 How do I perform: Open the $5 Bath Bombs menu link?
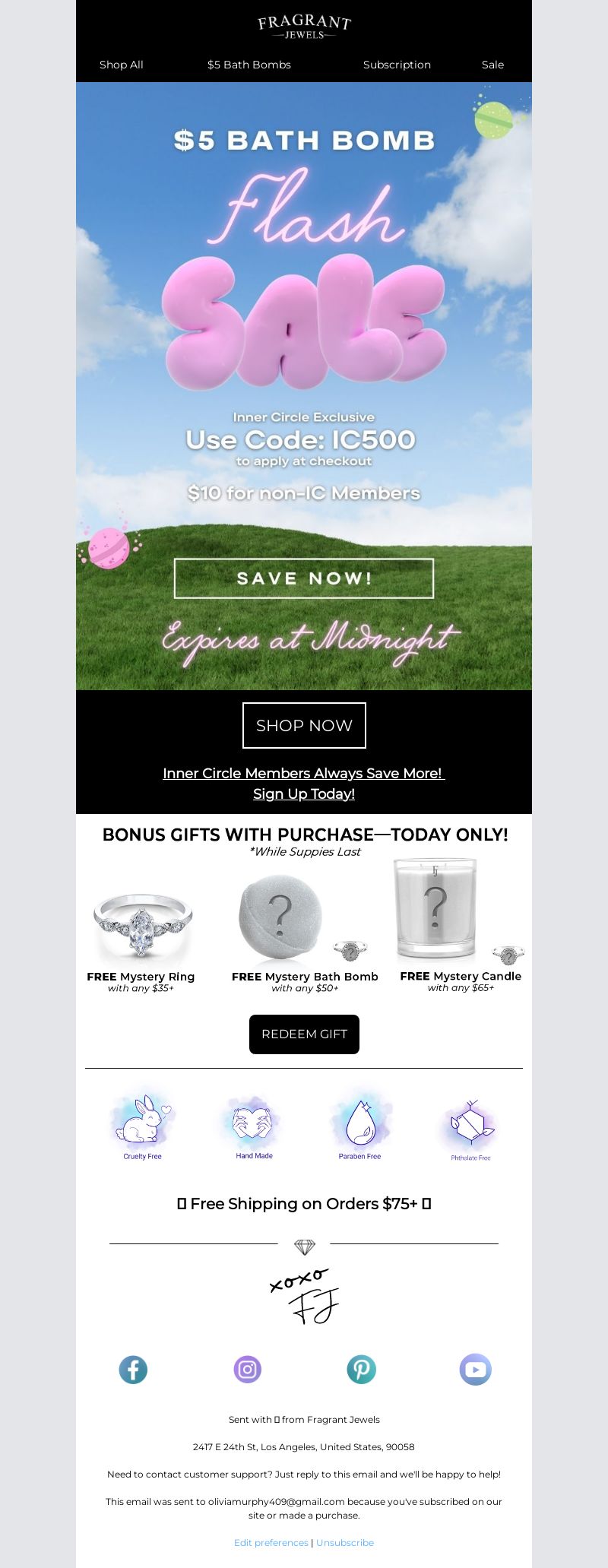[x=249, y=65]
